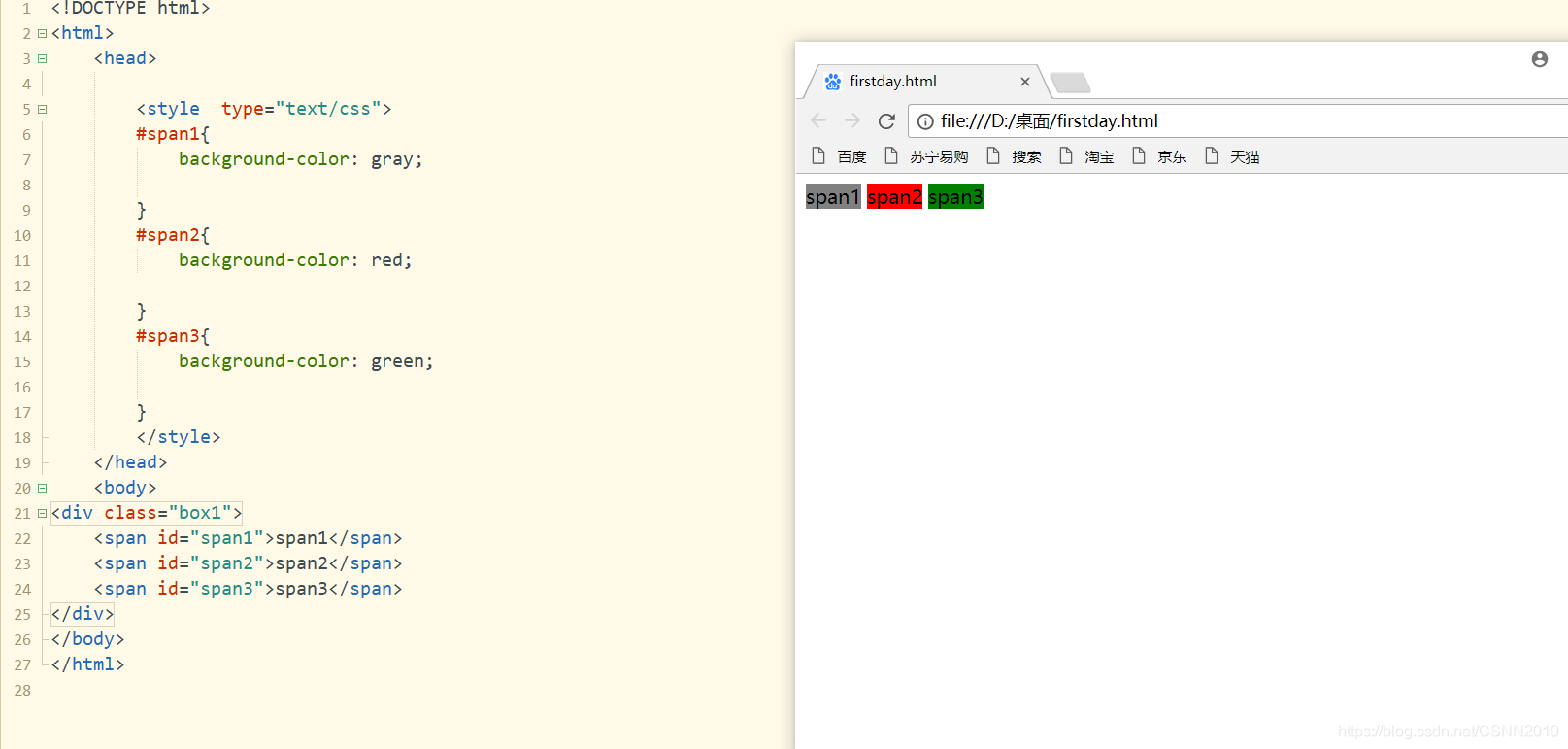Click the green span3 element on the page
Screen dimensions: 1568x749
(955, 196)
